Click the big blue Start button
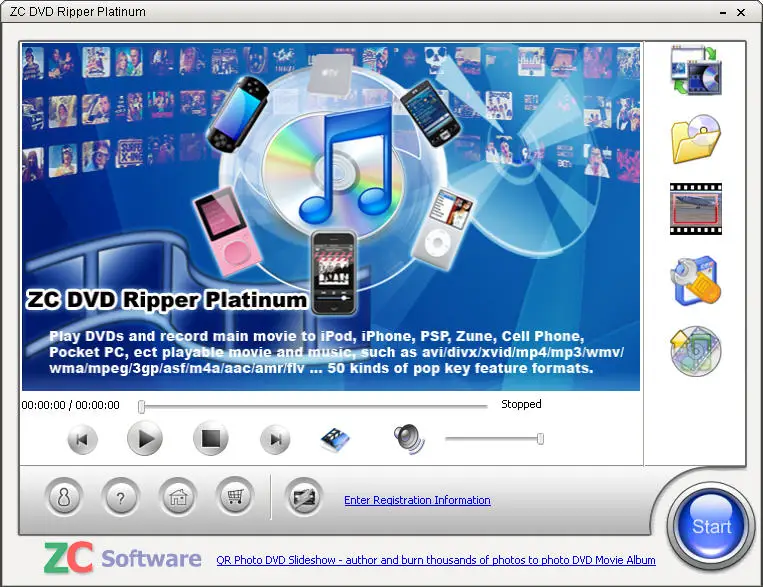The height and width of the screenshot is (587, 763). tap(710, 526)
